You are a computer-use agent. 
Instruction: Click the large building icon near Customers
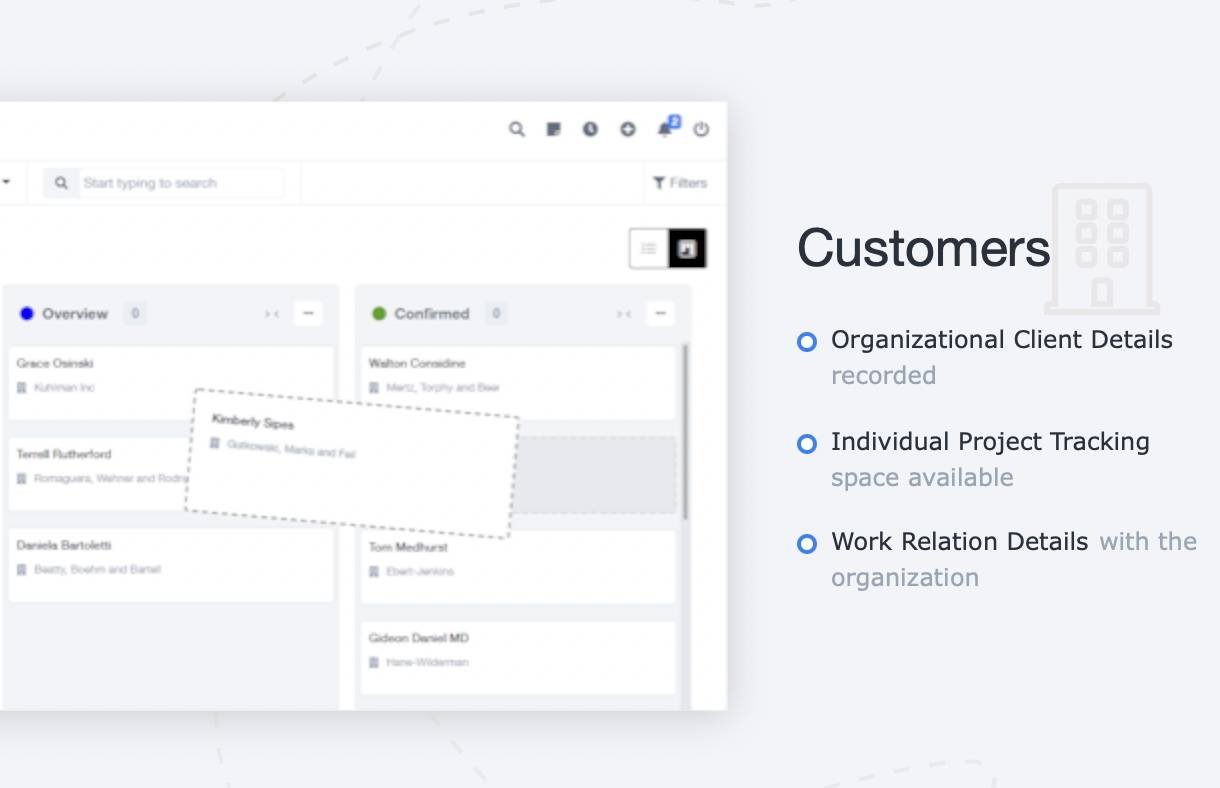[x=1101, y=248]
